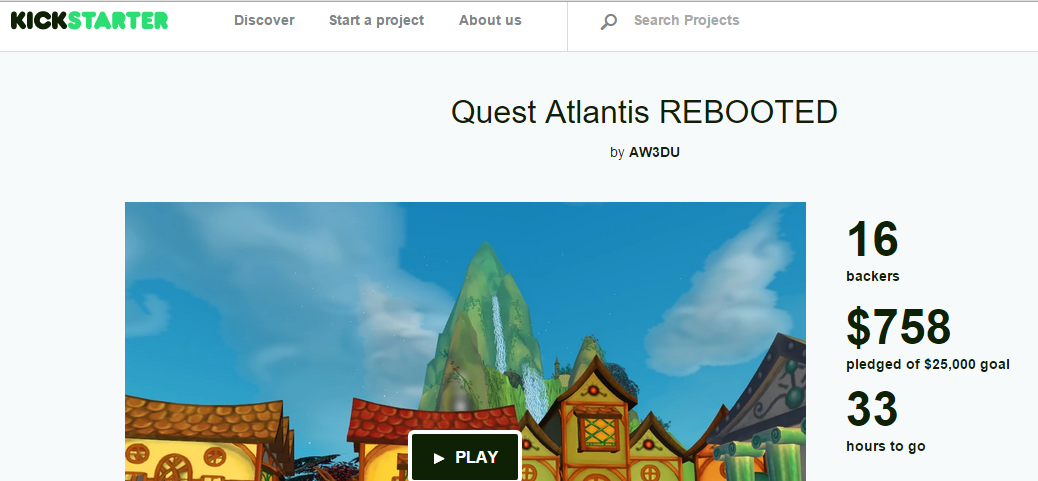
Task: Click the magnifying glass search icon
Action: [x=608, y=22]
